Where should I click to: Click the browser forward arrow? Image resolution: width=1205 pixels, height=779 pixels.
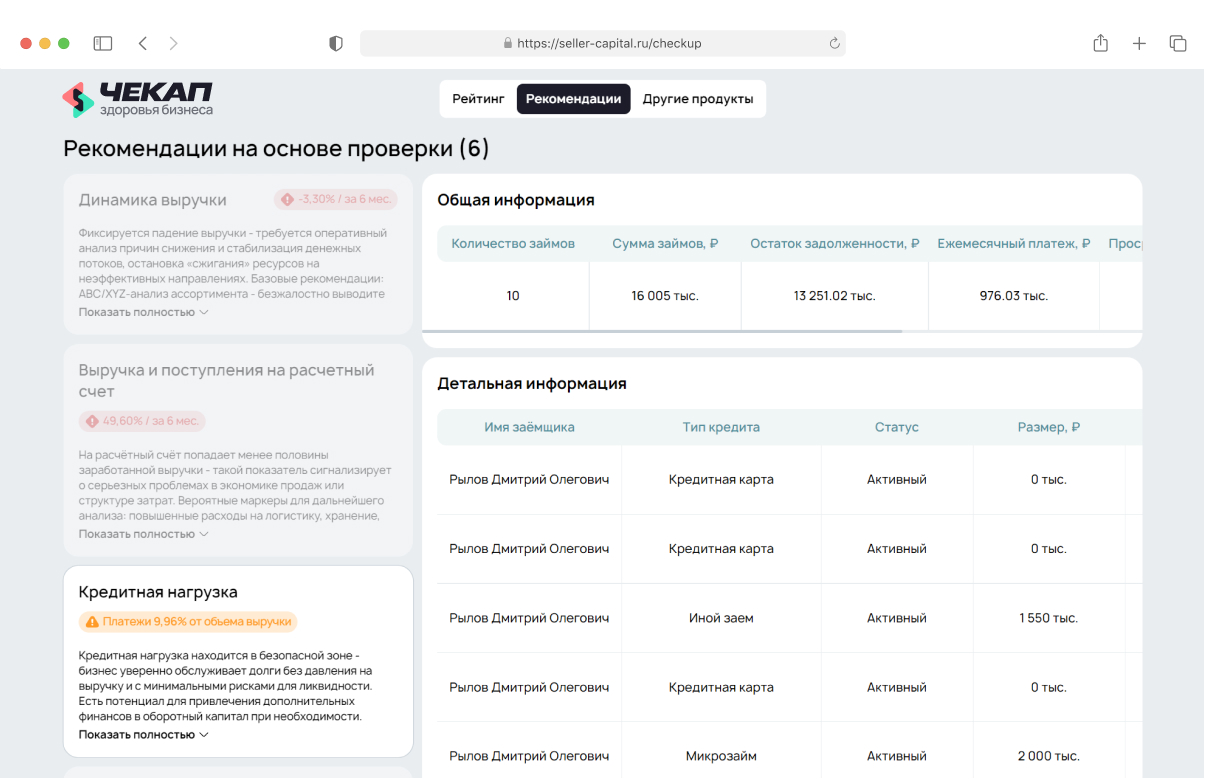[x=174, y=43]
